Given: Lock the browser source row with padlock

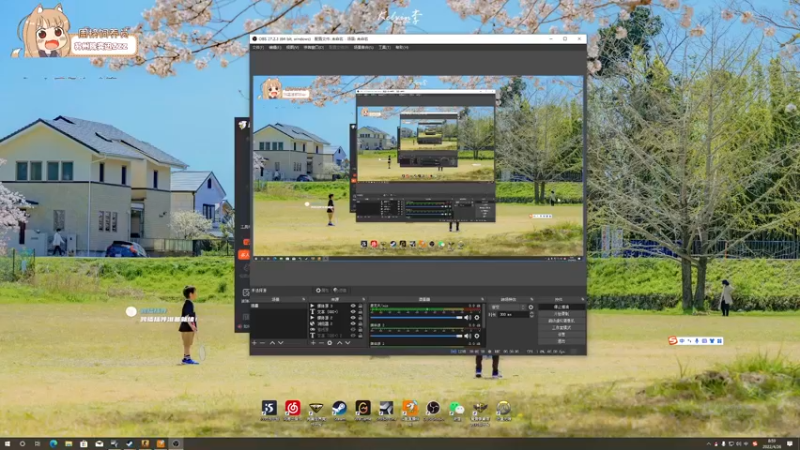Looking at the screenshot, I should click(360, 323).
